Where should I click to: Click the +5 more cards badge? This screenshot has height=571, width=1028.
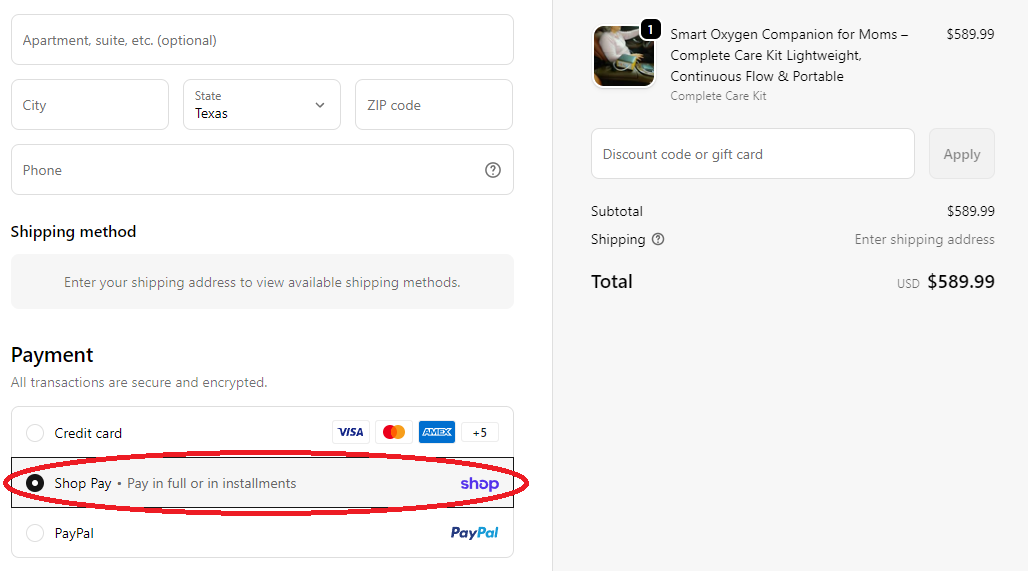pyautogui.click(x=480, y=432)
